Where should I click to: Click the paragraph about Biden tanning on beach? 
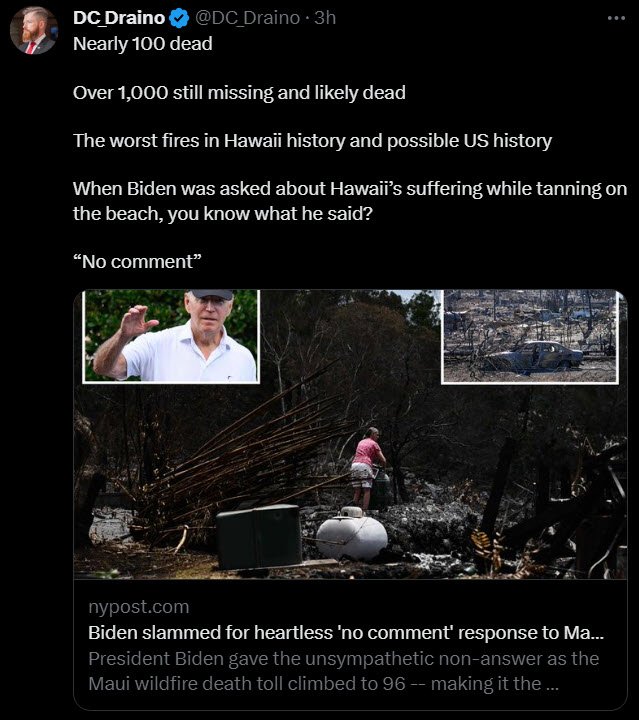pyautogui.click(x=350, y=201)
